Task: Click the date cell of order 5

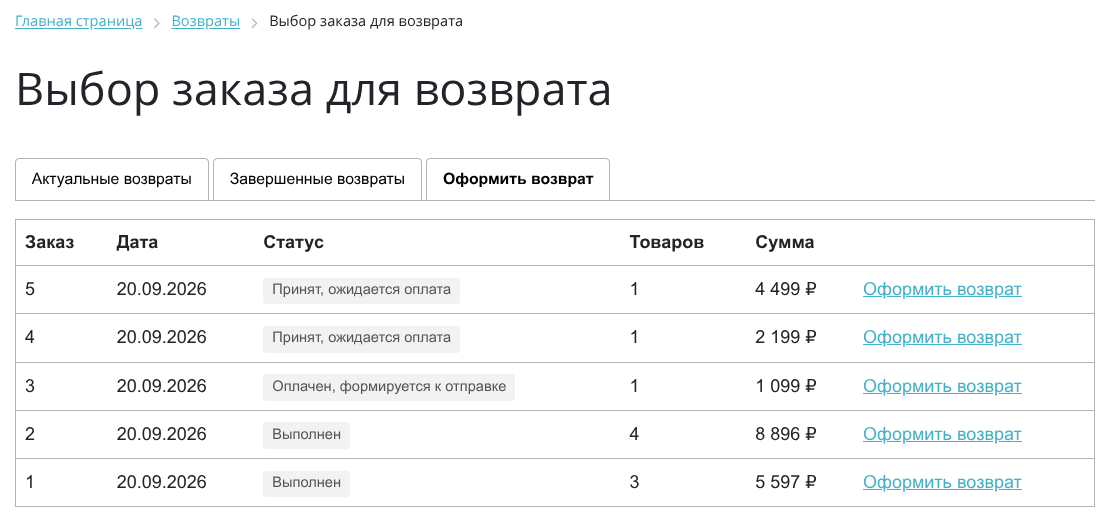Action: 162,289
